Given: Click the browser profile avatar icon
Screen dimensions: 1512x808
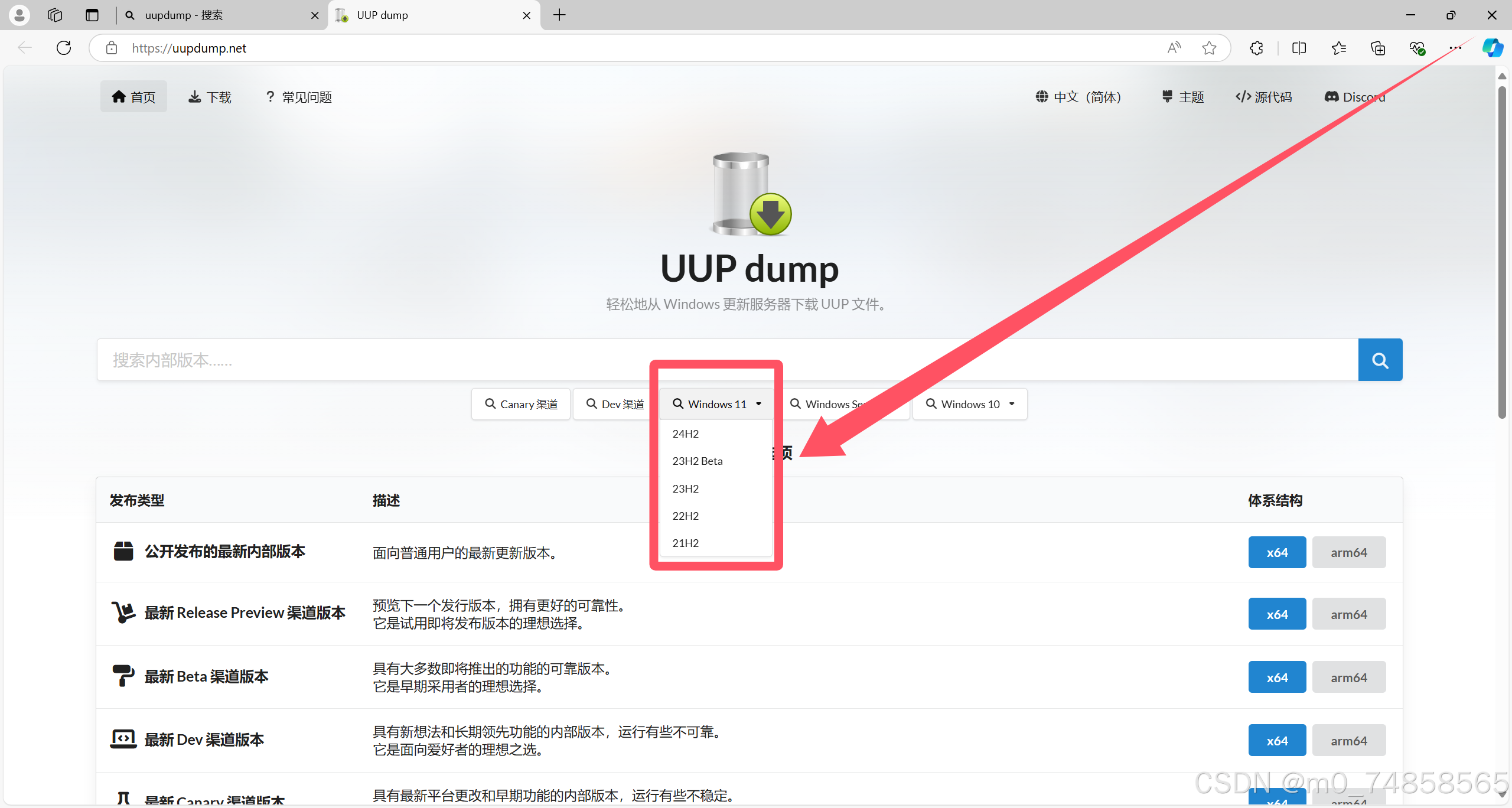Looking at the screenshot, I should [19, 15].
